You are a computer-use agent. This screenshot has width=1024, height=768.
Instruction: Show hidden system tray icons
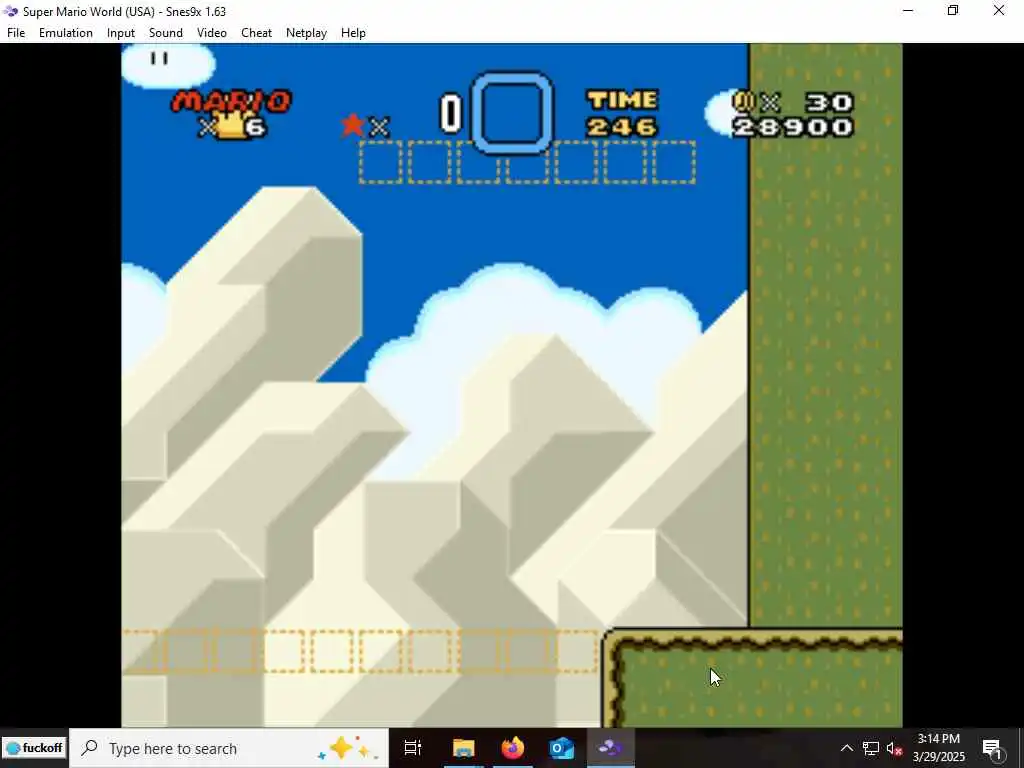point(846,748)
